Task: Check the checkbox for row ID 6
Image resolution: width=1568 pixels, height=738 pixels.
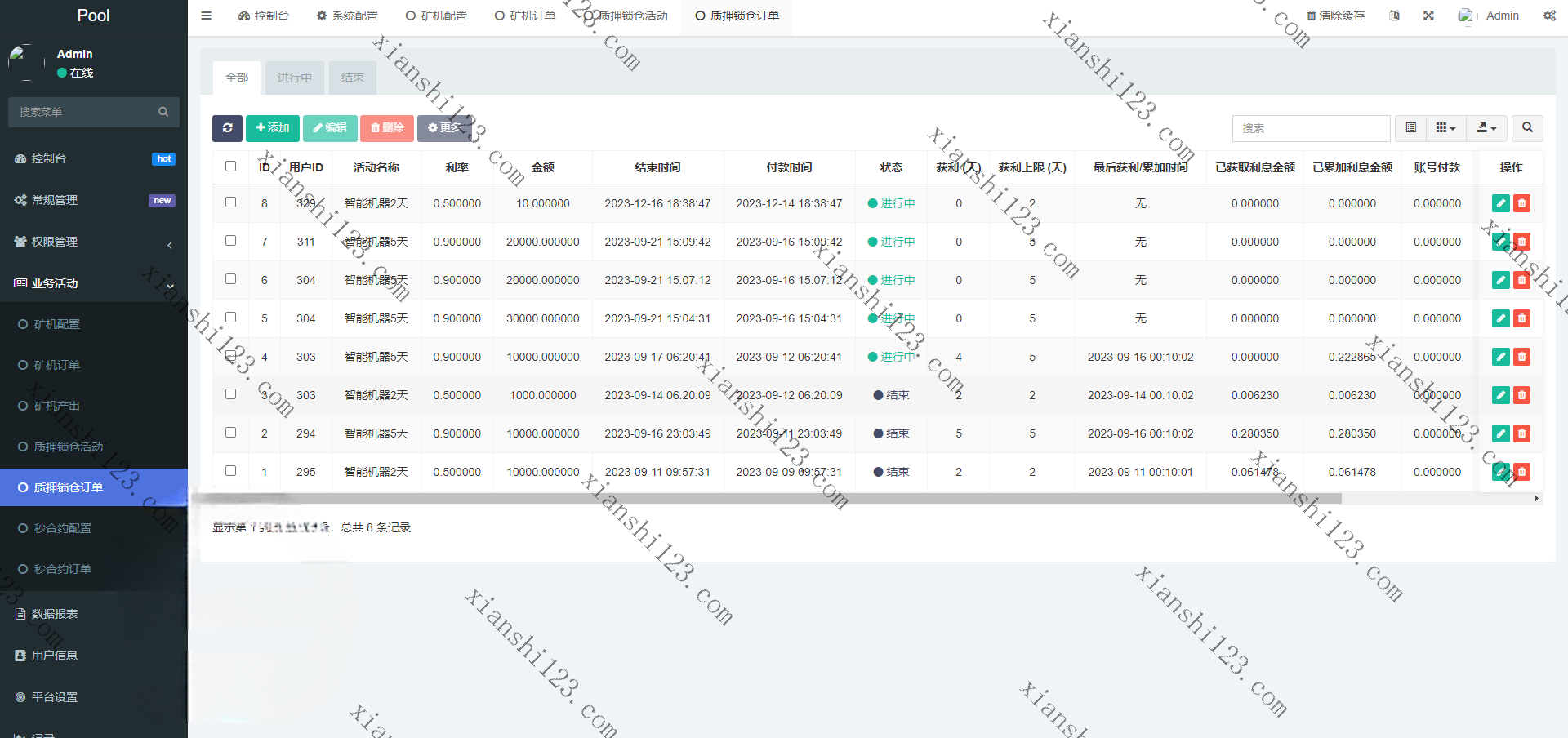Action: [x=230, y=279]
